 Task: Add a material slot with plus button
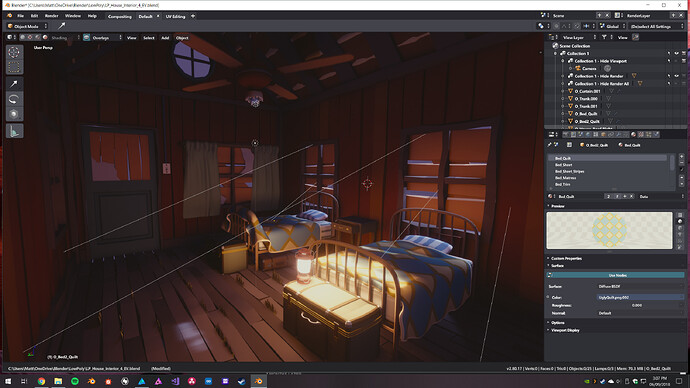point(681,157)
